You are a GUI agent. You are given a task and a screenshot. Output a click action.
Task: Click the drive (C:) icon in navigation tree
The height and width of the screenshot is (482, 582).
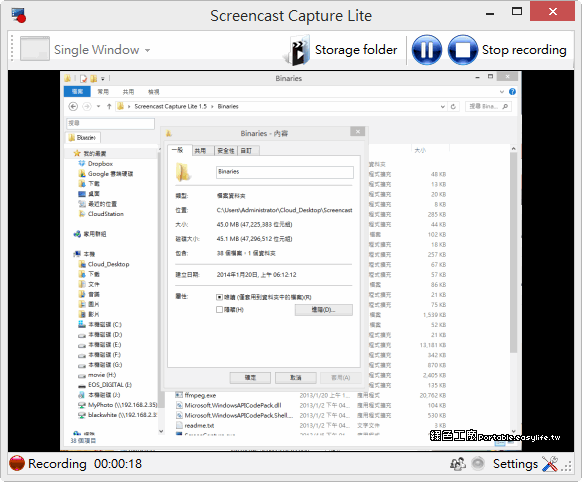(82, 325)
